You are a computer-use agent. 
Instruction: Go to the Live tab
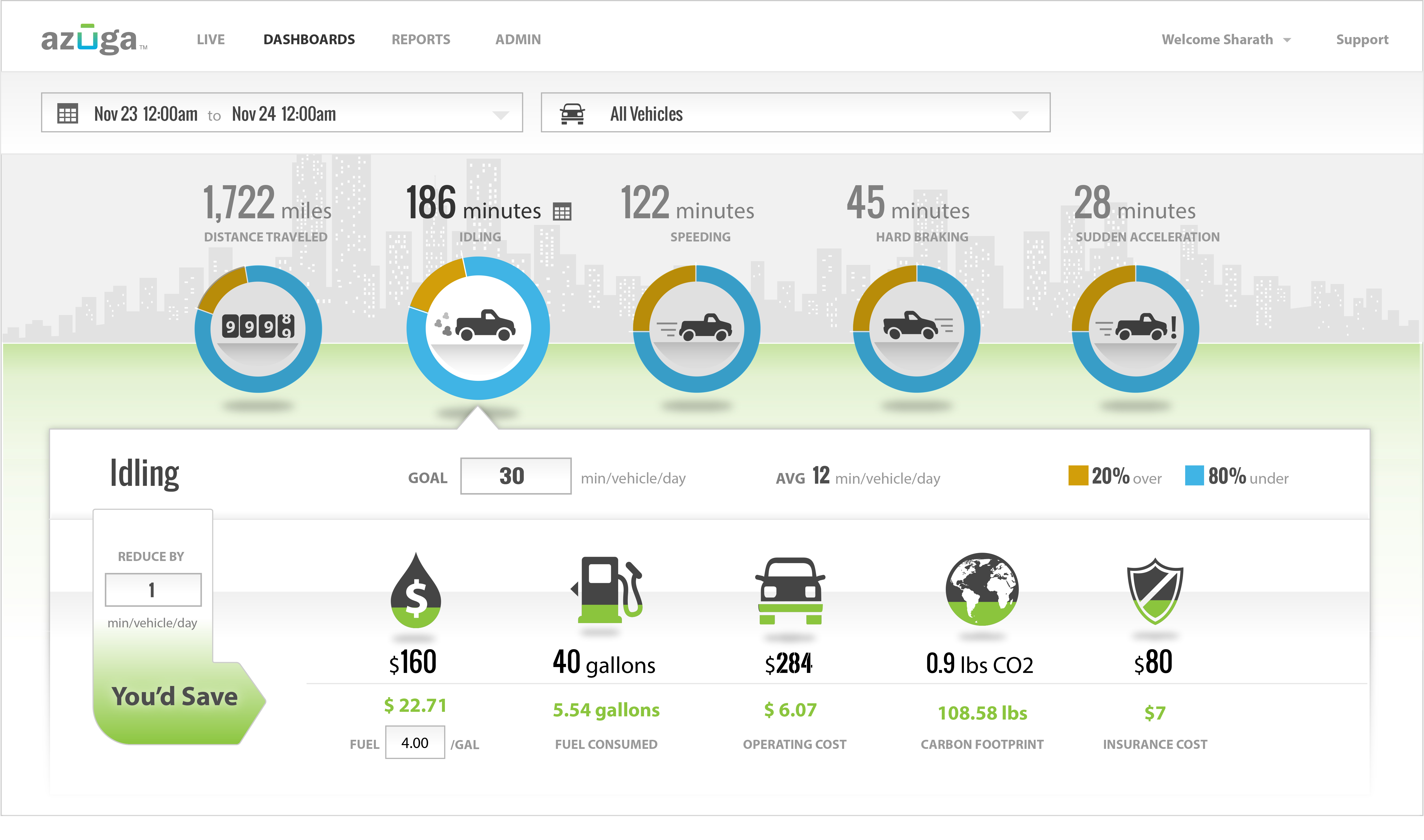click(211, 40)
